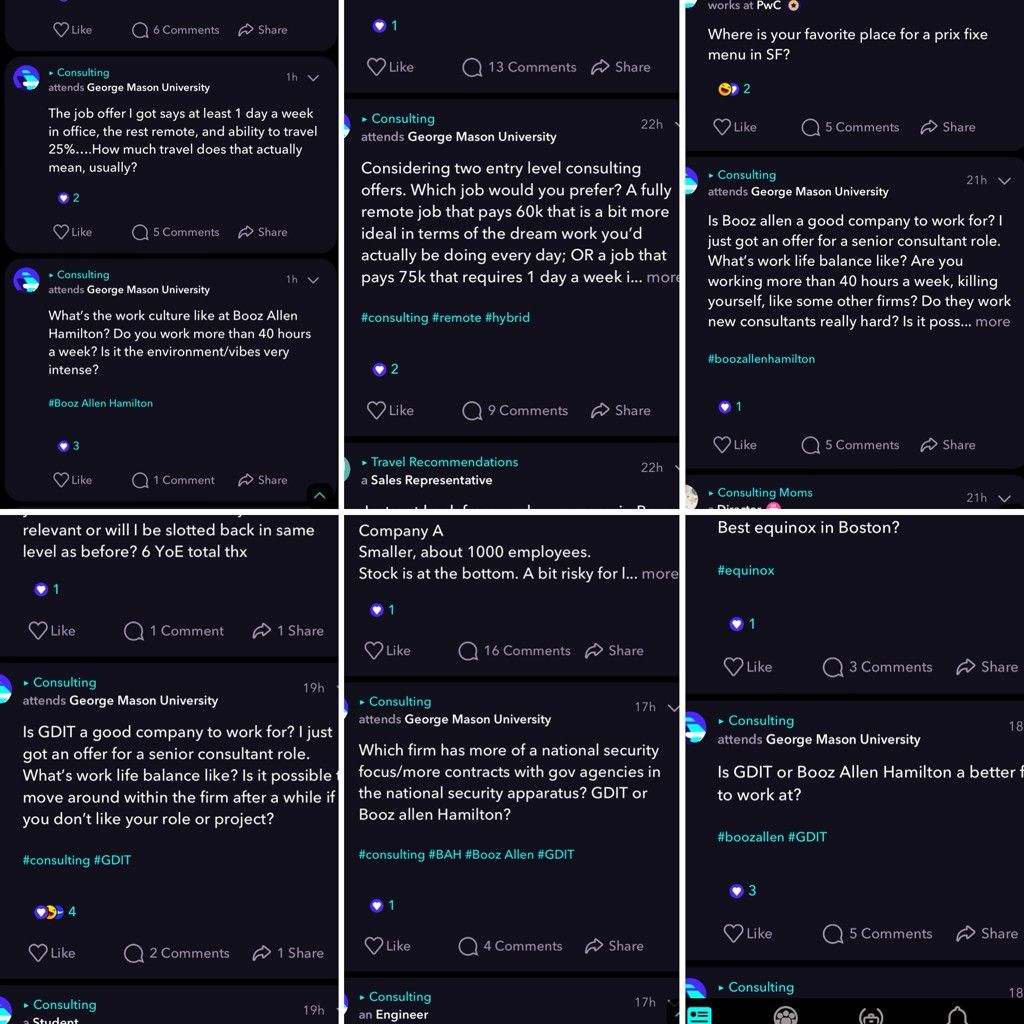Open the Travel Recommendations bowl

point(444,462)
